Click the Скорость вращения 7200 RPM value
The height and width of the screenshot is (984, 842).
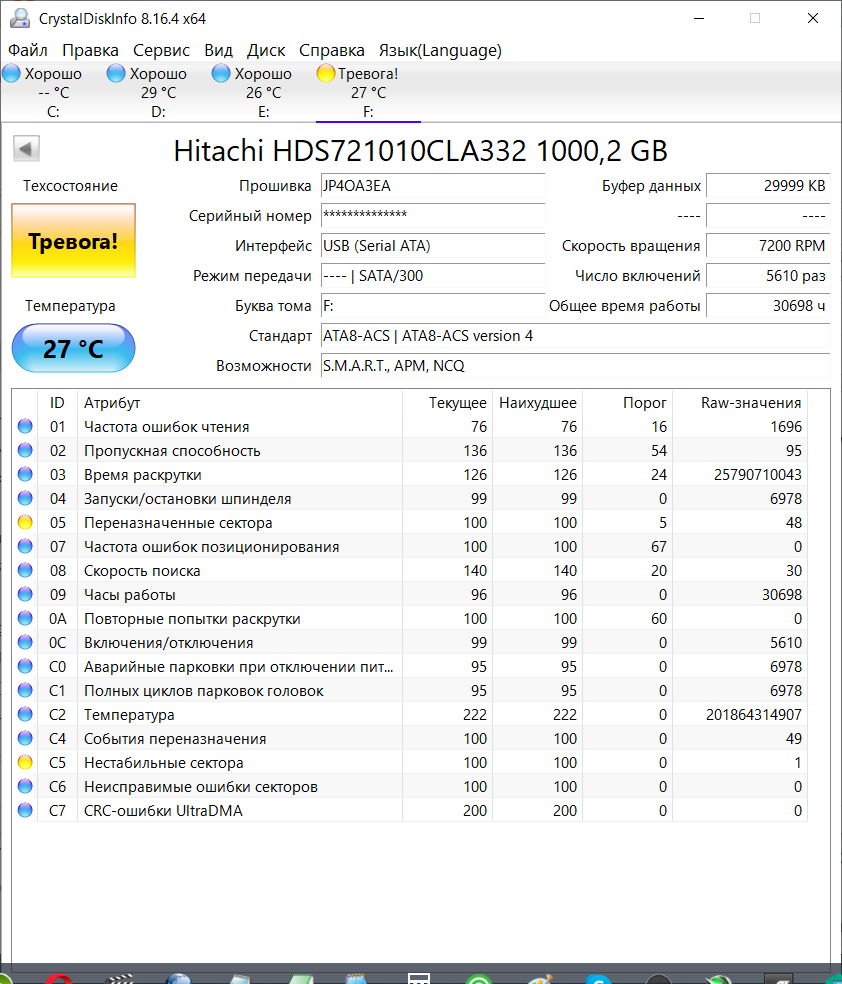click(768, 245)
